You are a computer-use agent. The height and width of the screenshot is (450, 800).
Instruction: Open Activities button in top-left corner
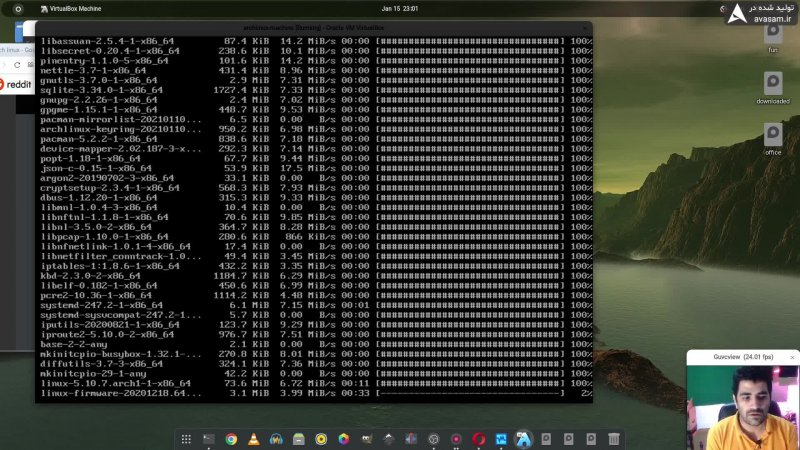[15, 8]
